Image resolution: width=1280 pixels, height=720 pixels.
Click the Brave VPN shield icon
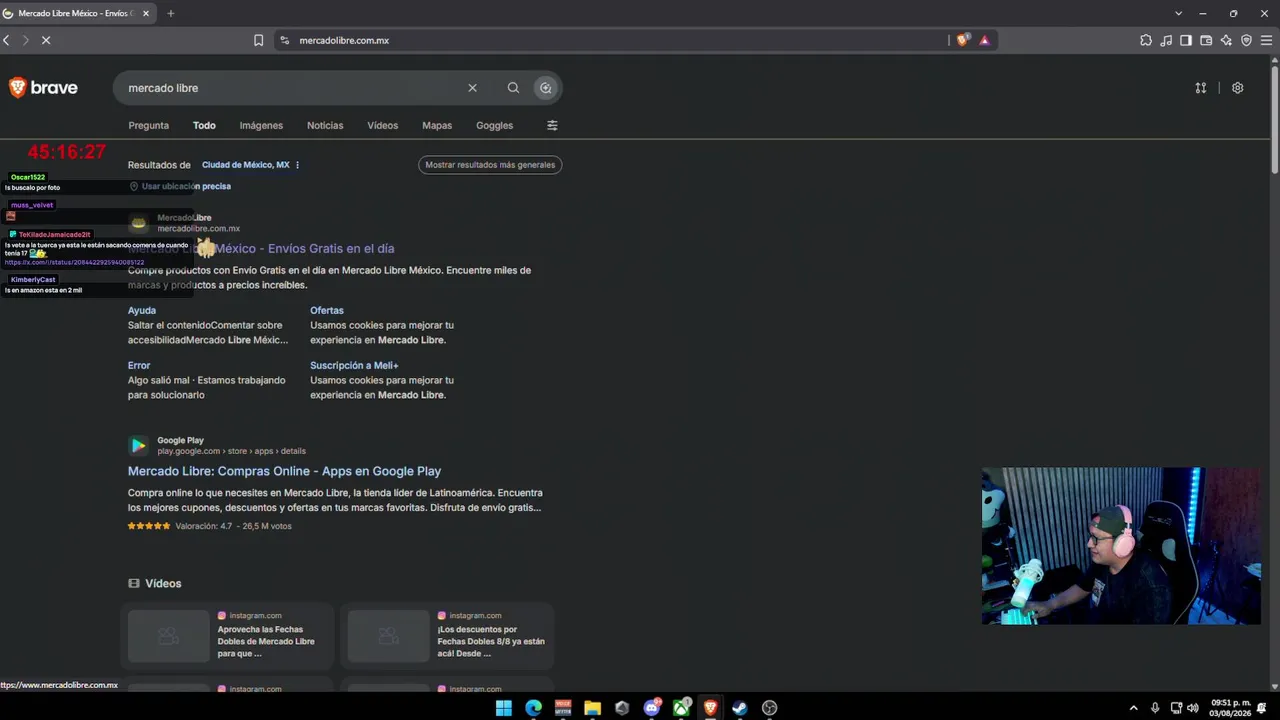click(1246, 40)
